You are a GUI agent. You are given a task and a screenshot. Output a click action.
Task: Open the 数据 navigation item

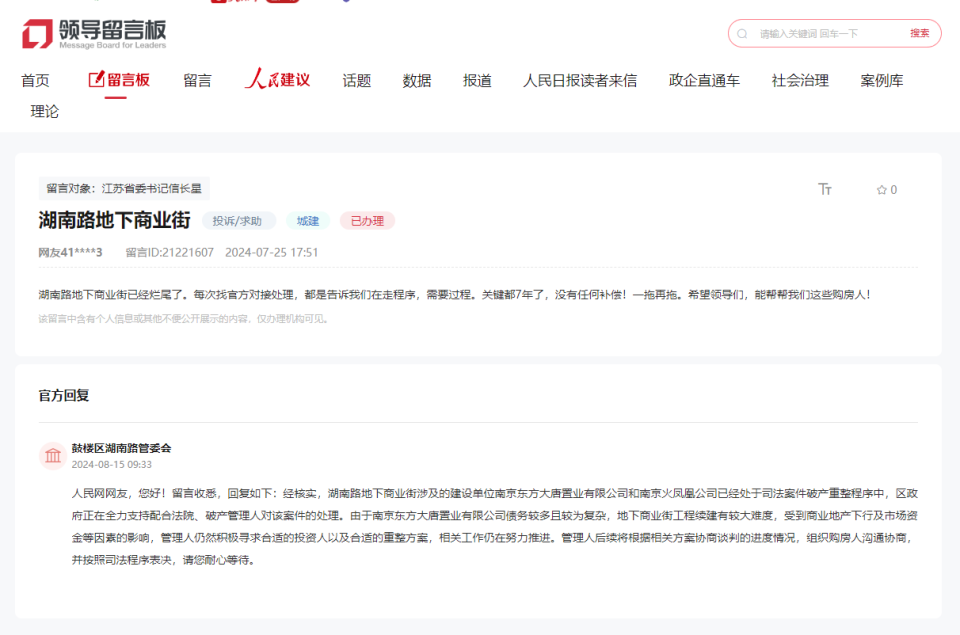point(417,80)
